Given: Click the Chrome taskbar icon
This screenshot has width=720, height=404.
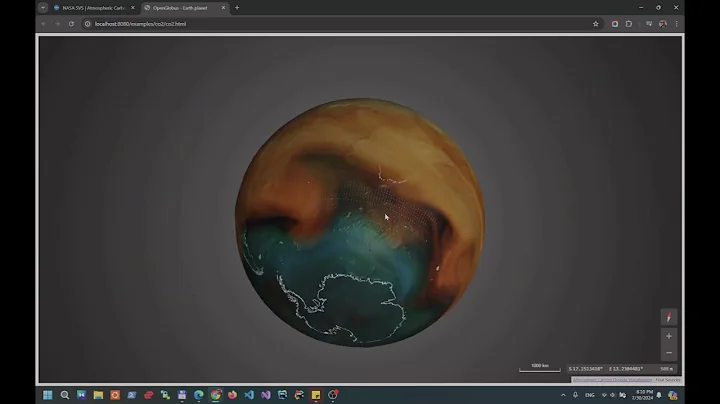Looking at the screenshot, I should [x=215, y=395].
